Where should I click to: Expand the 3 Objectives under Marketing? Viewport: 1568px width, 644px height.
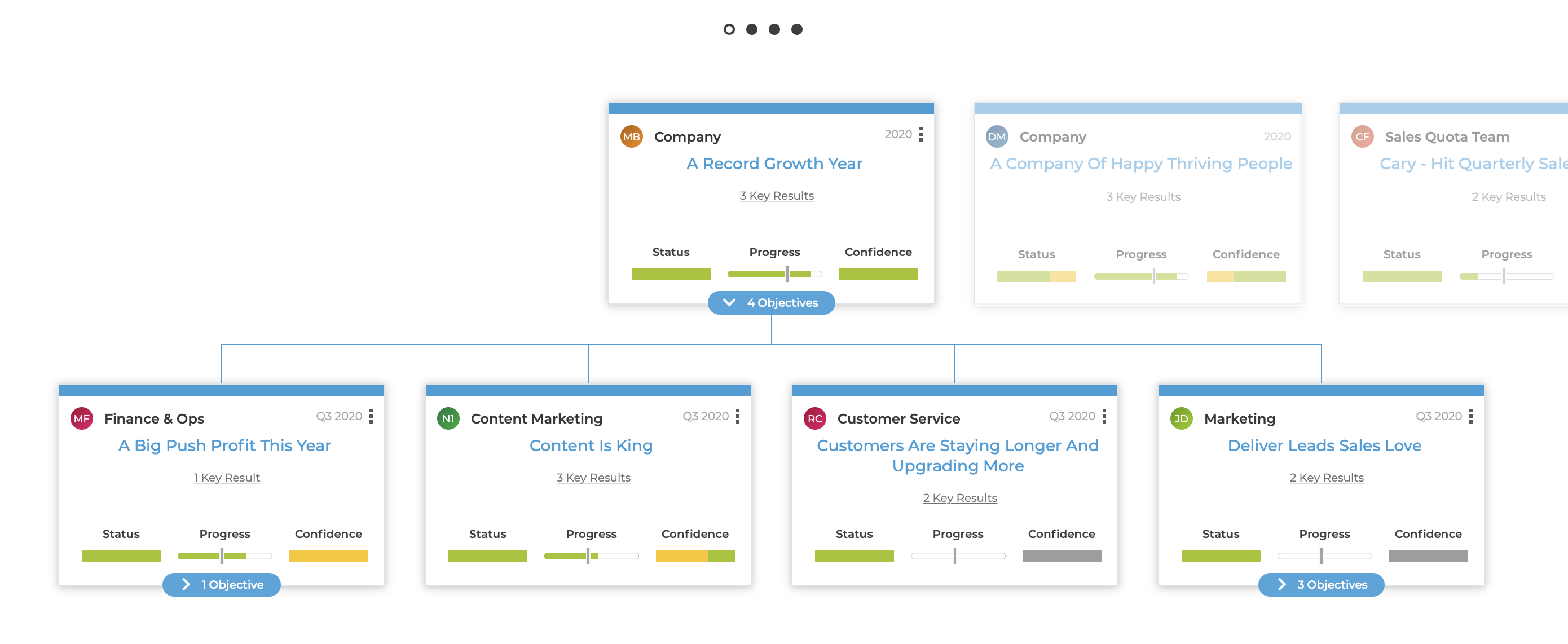(x=1322, y=584)
